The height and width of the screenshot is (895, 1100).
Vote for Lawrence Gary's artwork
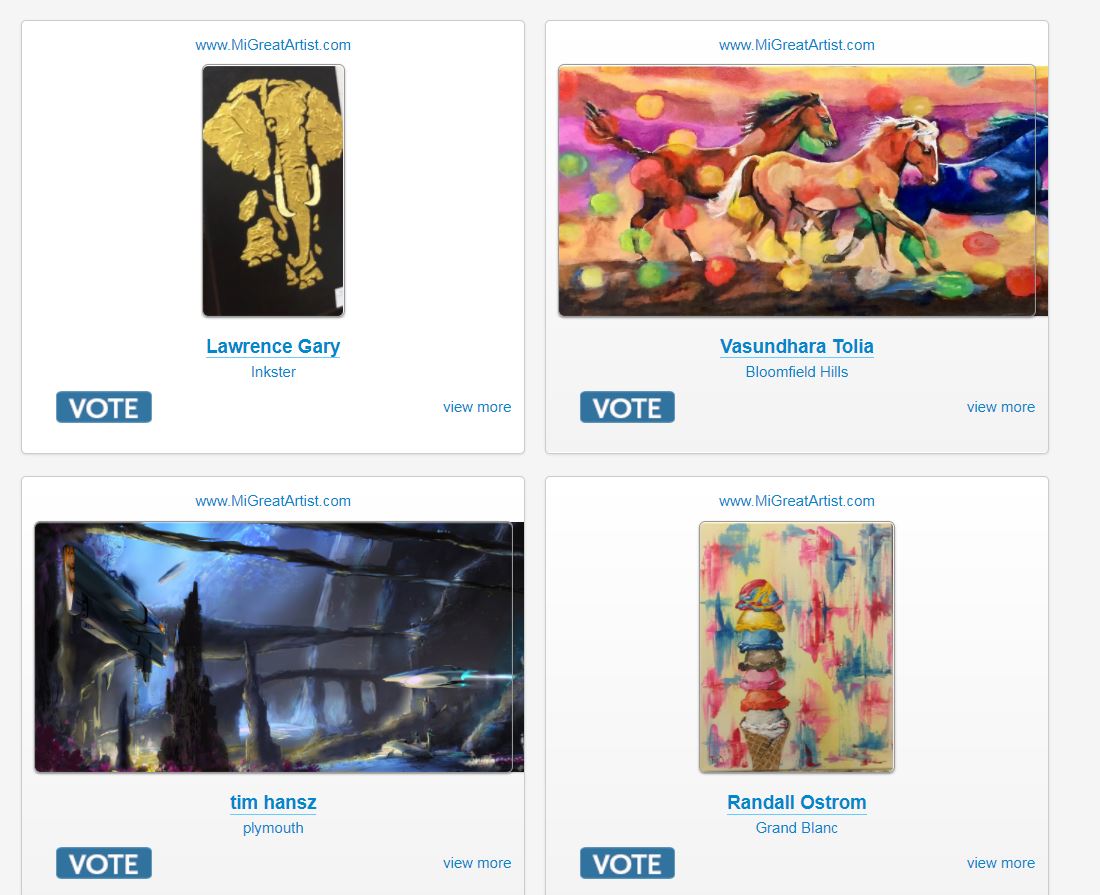[x=104, y=407]
